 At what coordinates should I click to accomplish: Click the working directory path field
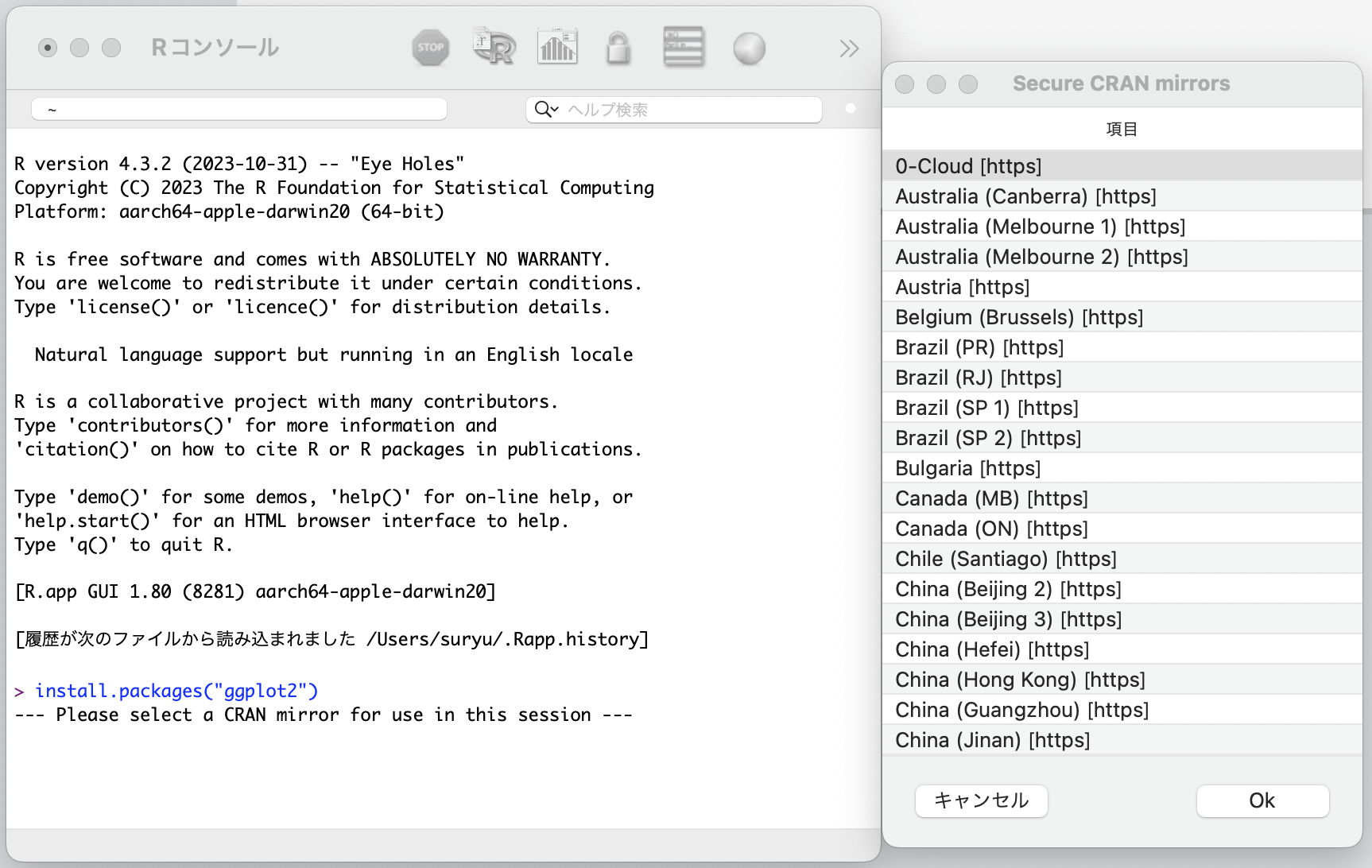[x=239, y=110]
